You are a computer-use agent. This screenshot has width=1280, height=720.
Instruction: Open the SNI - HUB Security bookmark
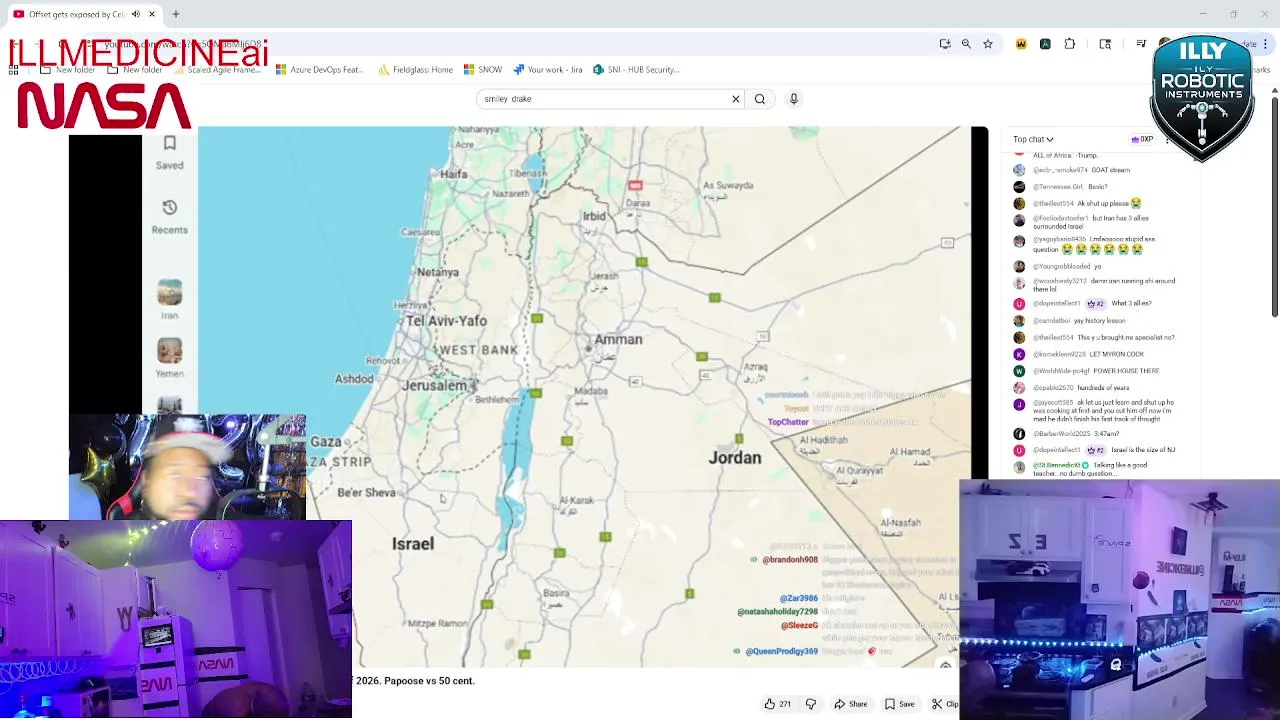pos(636,70)
